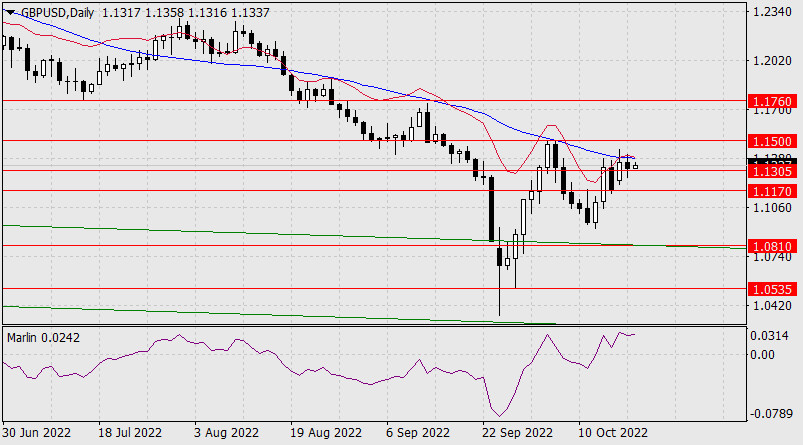Click the 22 Sep 2022 date label
Image resolution: width=803 pixels, height=445 pixels.
517,434
